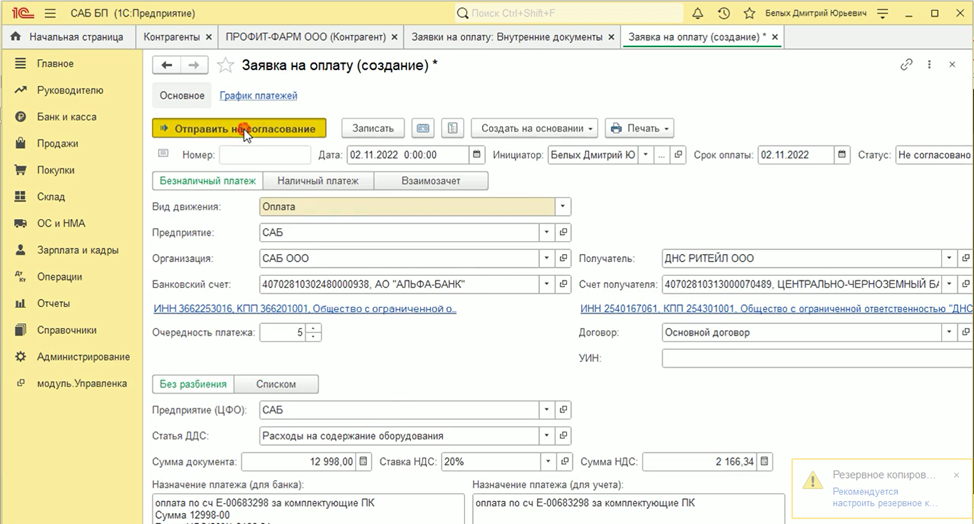Expand Предприятие dropdown arrow
This screenshot has width=974, height=524.
(x=547, y=232)
